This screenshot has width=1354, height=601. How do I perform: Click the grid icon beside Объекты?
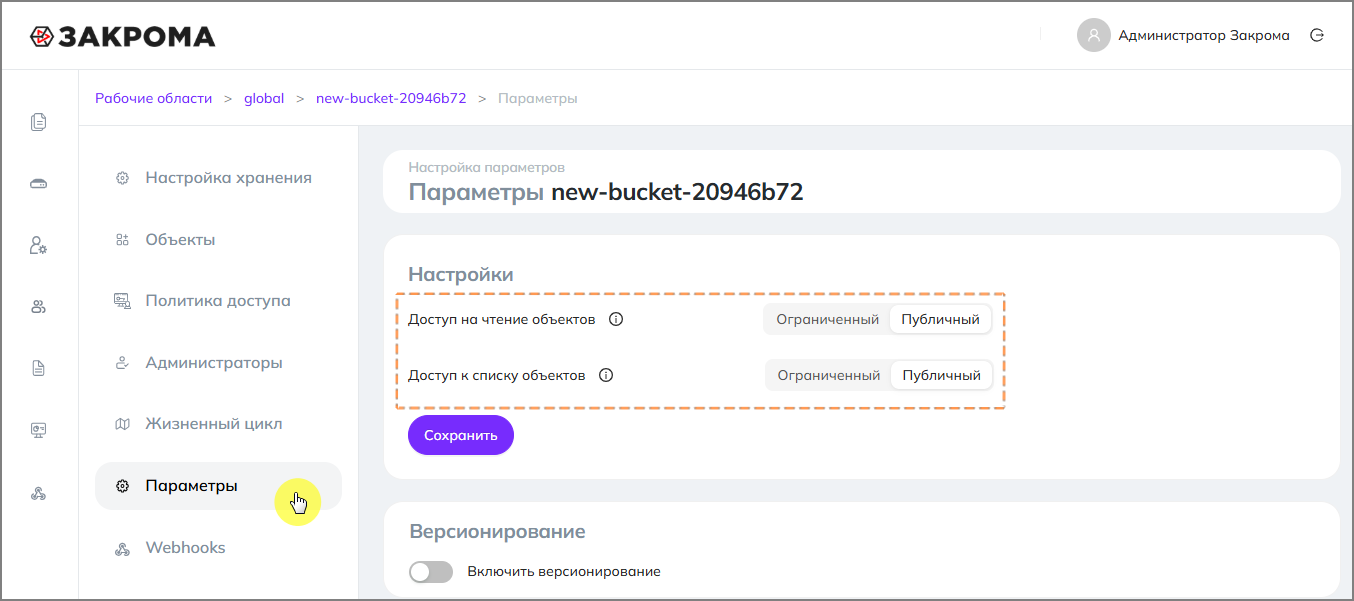pos(122,240)
